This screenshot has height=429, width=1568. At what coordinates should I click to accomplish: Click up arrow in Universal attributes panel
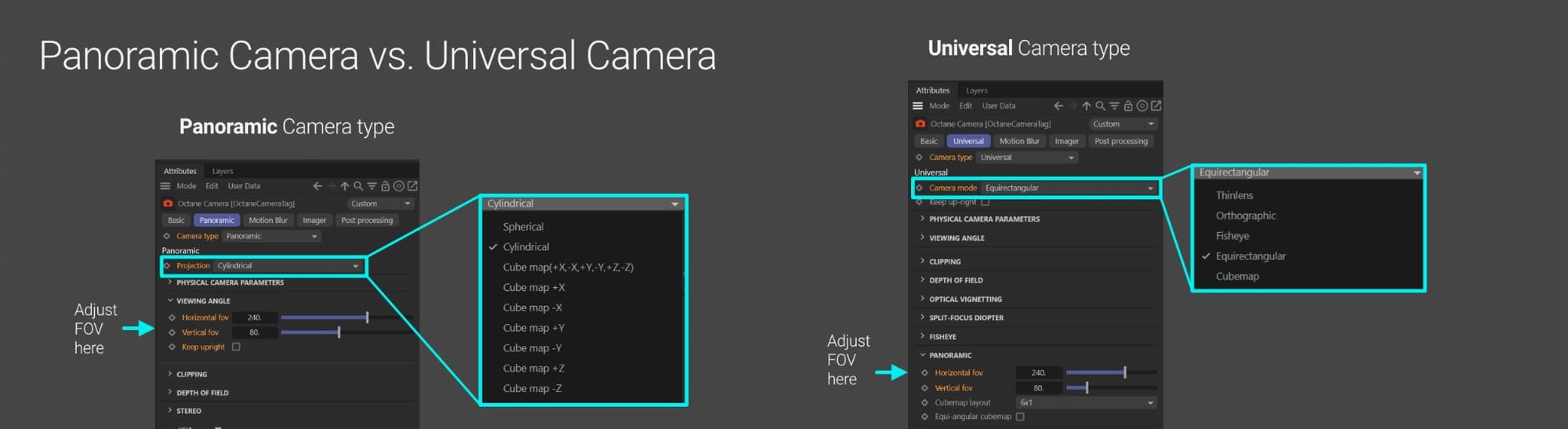tap(1087, 106)
